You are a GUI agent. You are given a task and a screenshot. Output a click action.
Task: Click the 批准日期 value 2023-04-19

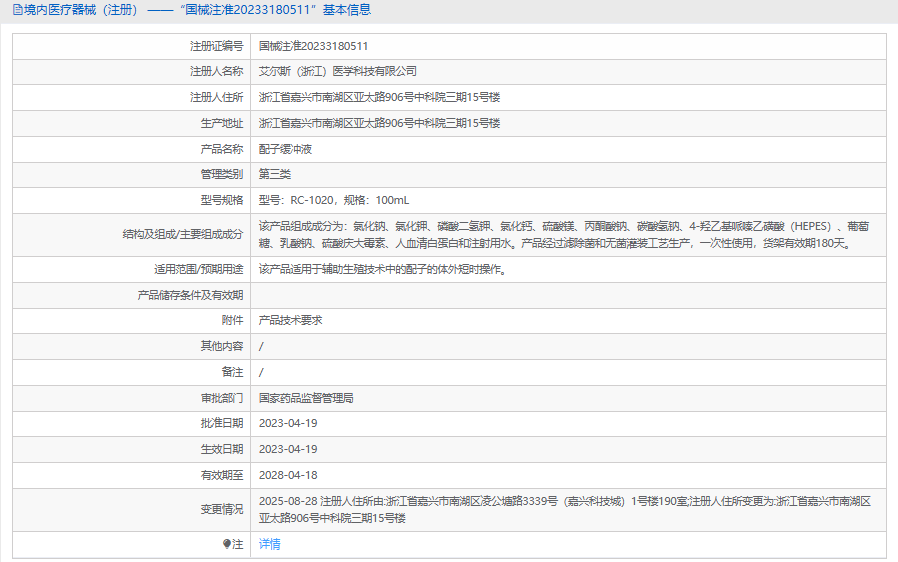pos(288,423)
